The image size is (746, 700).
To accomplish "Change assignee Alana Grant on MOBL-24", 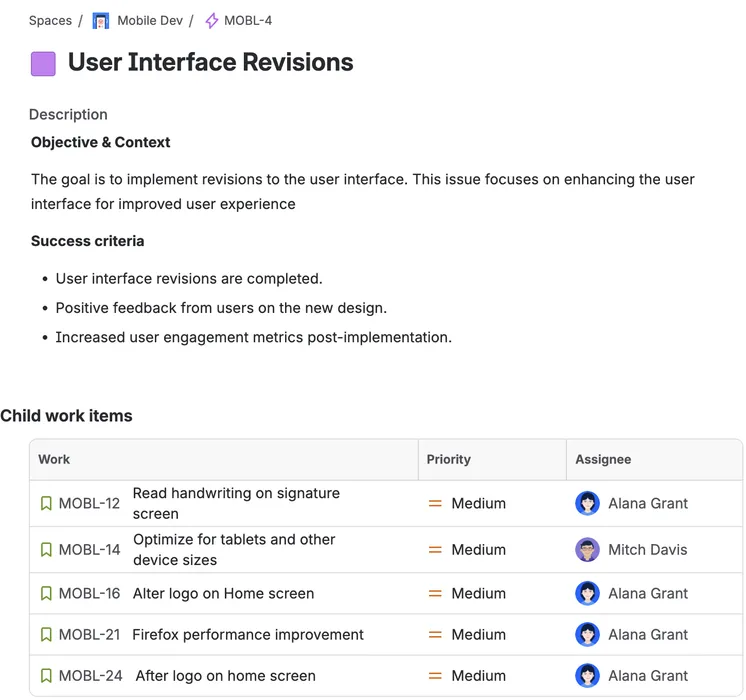I will (647, 676).
